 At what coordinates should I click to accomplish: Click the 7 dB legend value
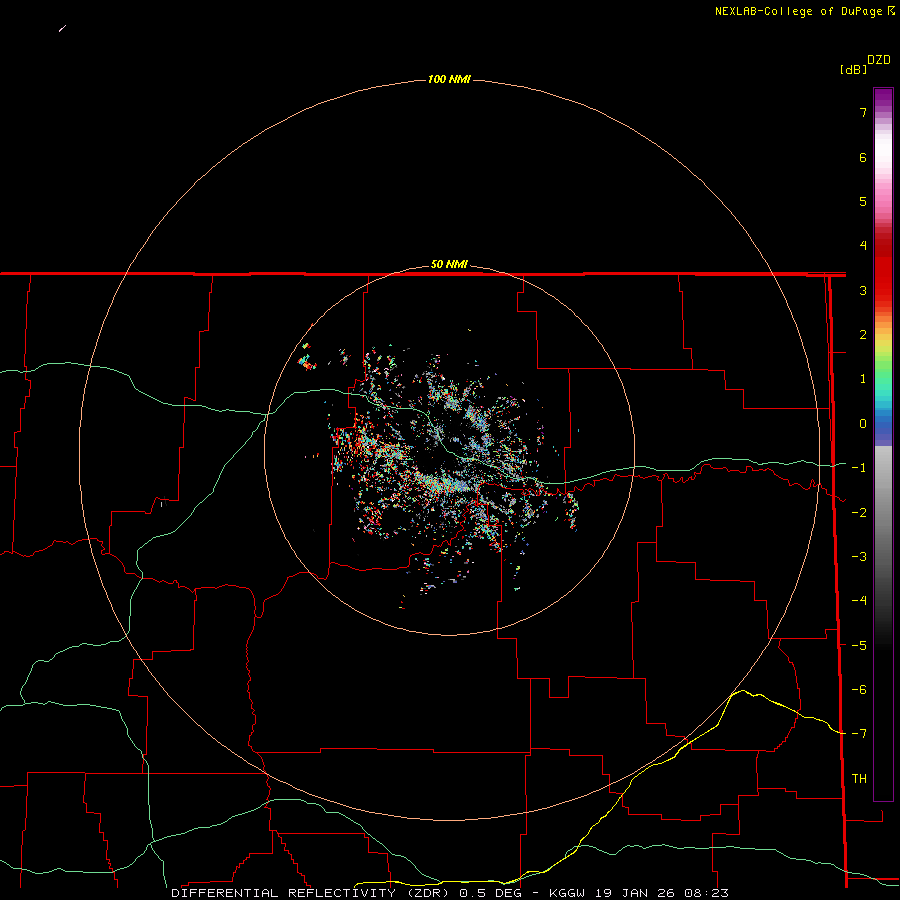click(863, 112)
